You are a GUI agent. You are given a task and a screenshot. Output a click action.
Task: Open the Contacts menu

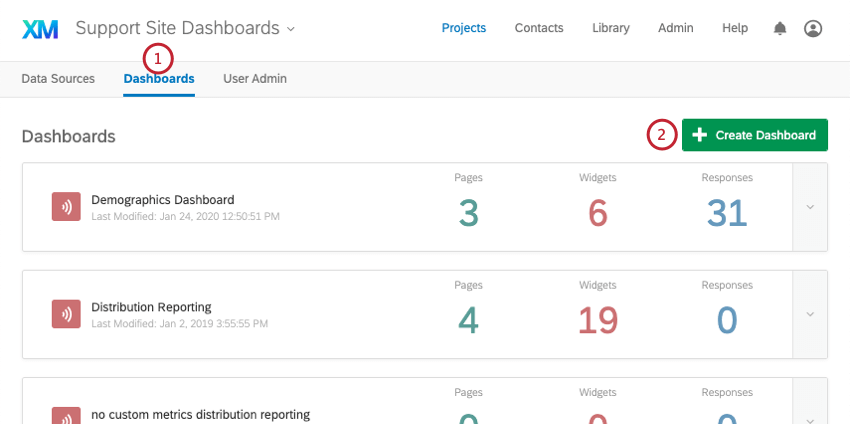pos(539,28)
